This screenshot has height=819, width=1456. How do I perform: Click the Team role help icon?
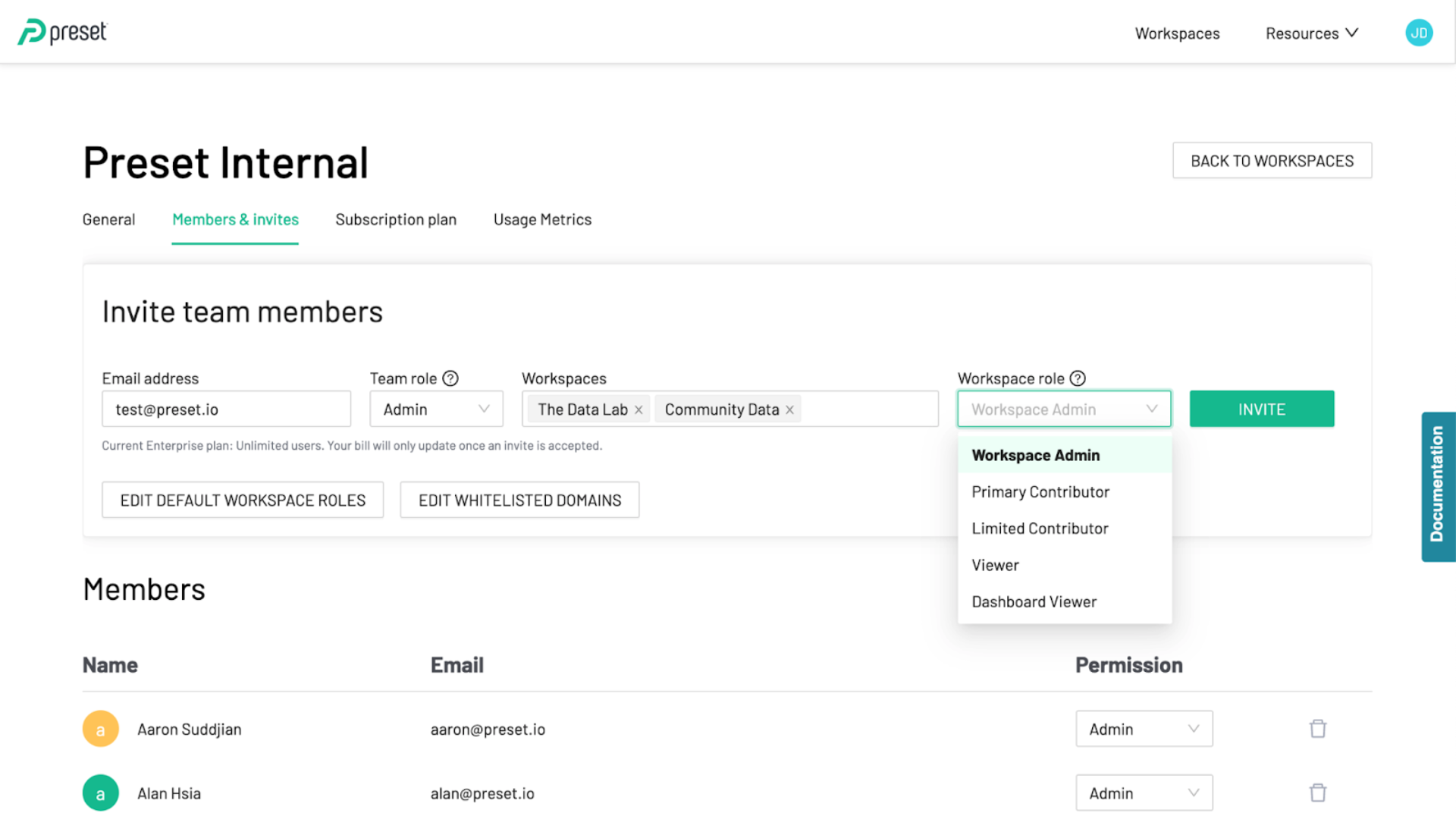[450, 378]
